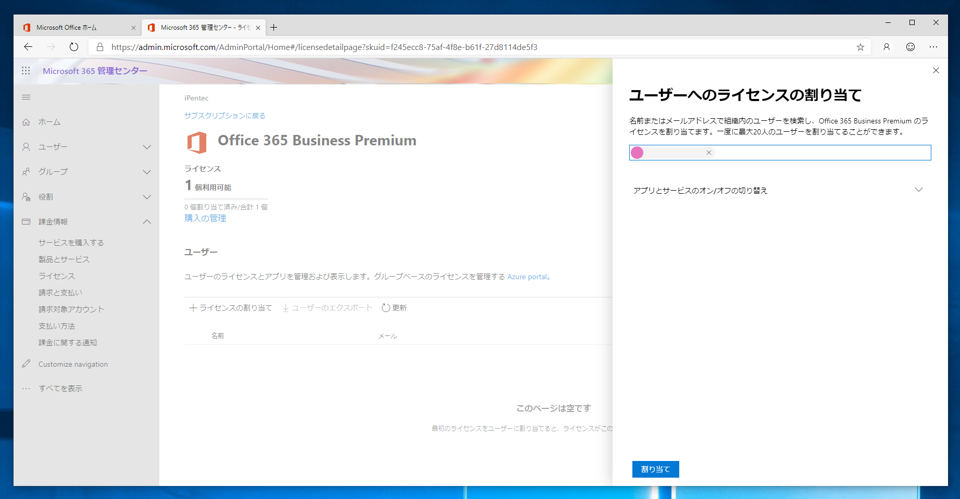The width and height of the screenshot is (960, 499).
Task: Click the 役割 roles icon in sidebar
Action: (26, 197)
